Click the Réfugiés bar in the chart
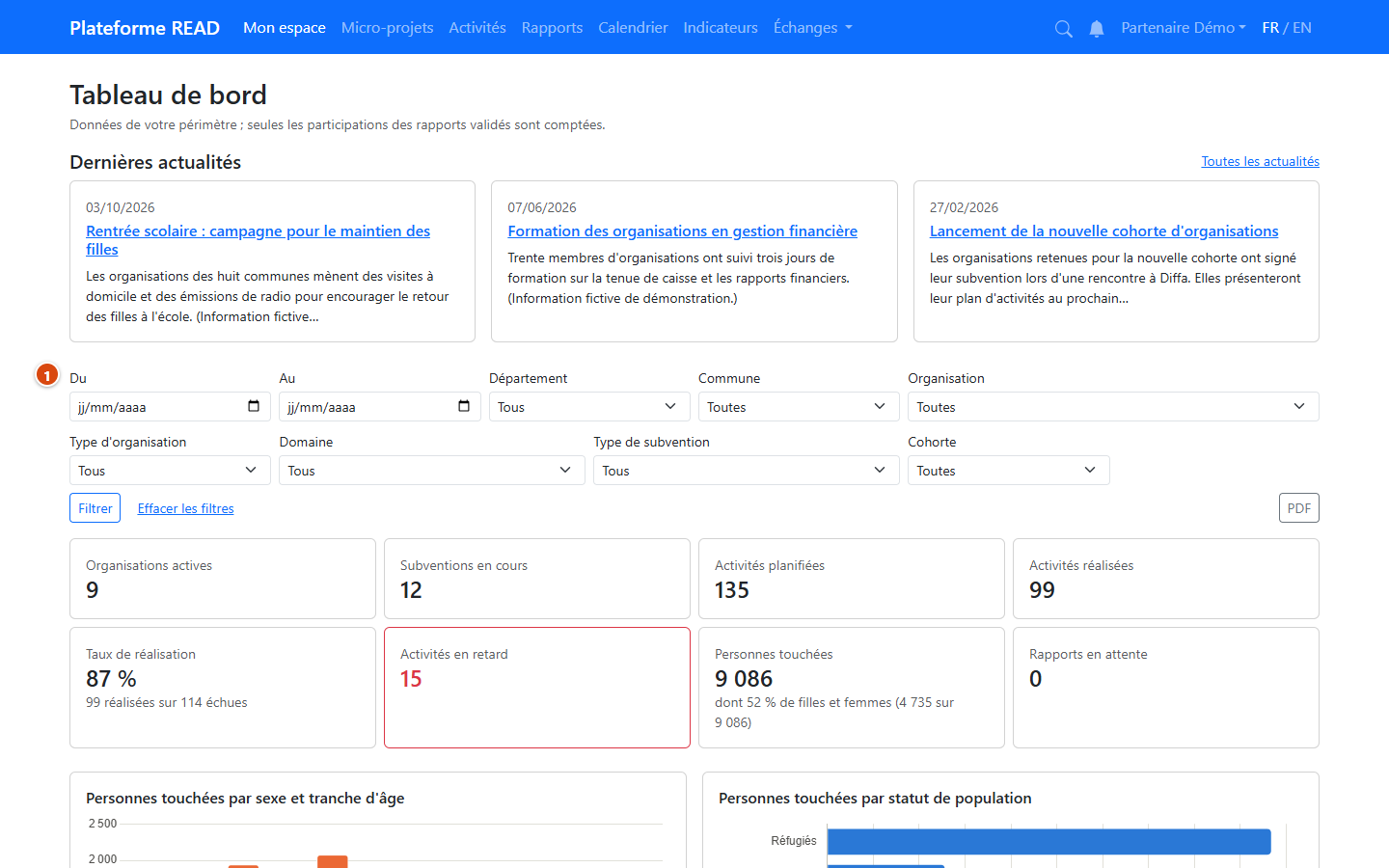The height and width of the screenshot is (868, 1389). (1049, 841)
